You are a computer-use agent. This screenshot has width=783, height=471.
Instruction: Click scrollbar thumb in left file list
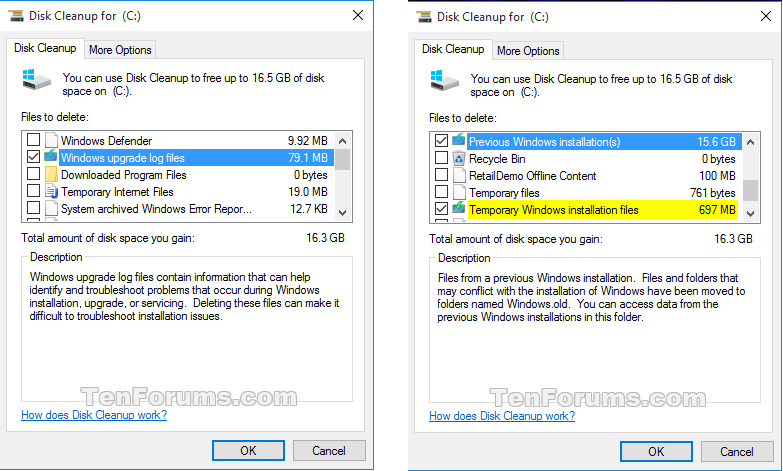point(343,160)
